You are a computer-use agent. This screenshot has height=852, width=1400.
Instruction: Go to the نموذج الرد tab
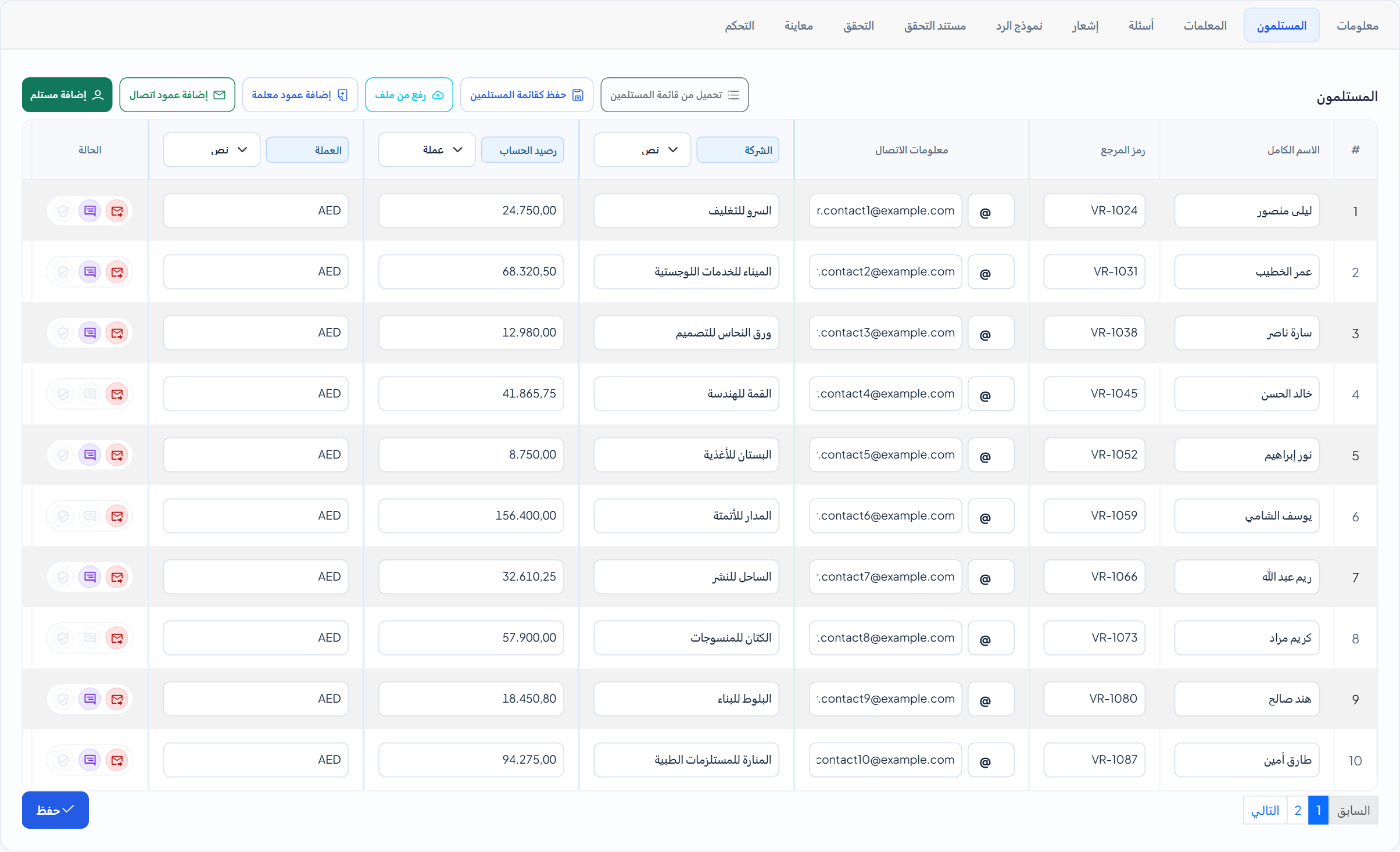[1019, 26]
